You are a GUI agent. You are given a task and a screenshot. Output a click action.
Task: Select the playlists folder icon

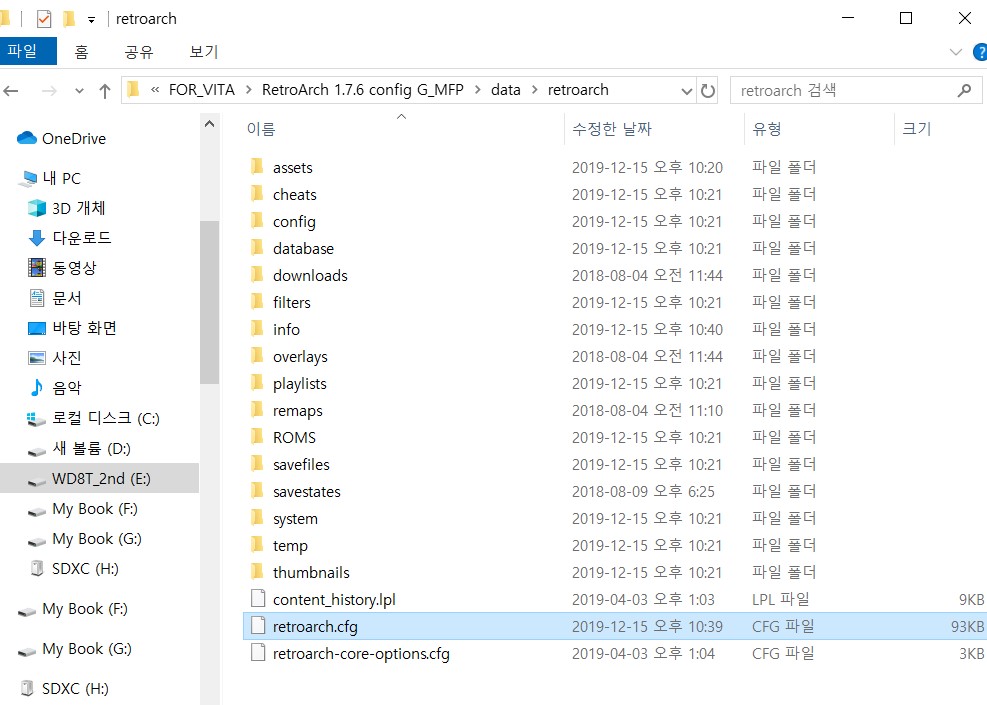[257, 383]
